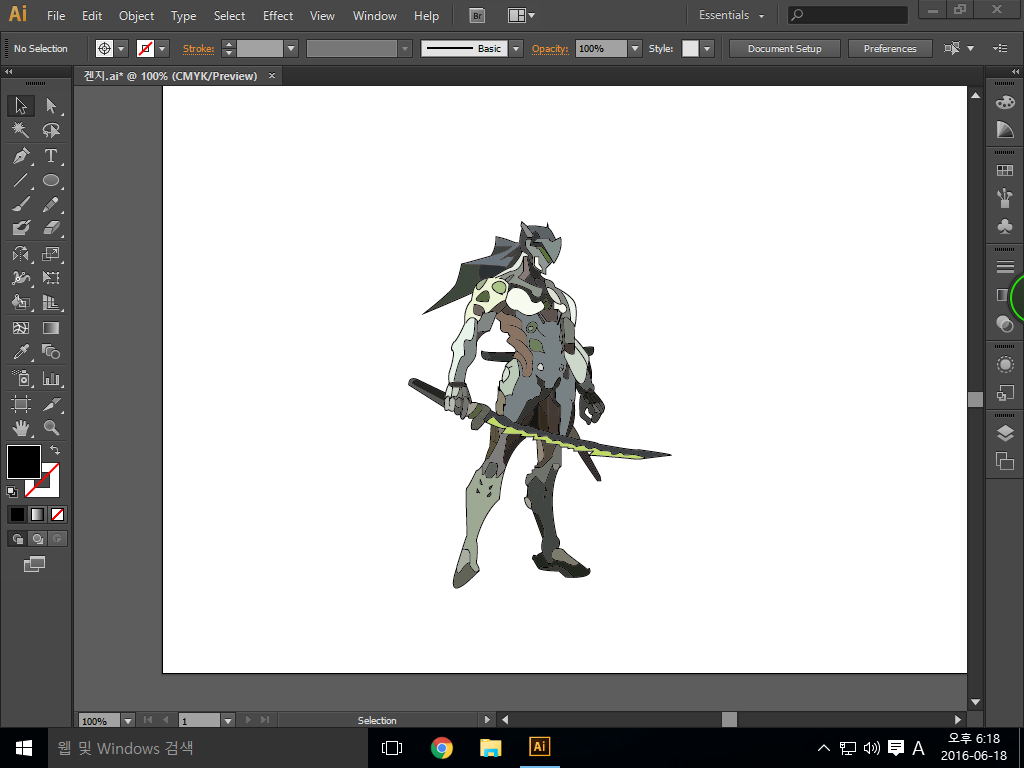Open the Window menu
The image size is (1024, 768).
click(375, 16)
